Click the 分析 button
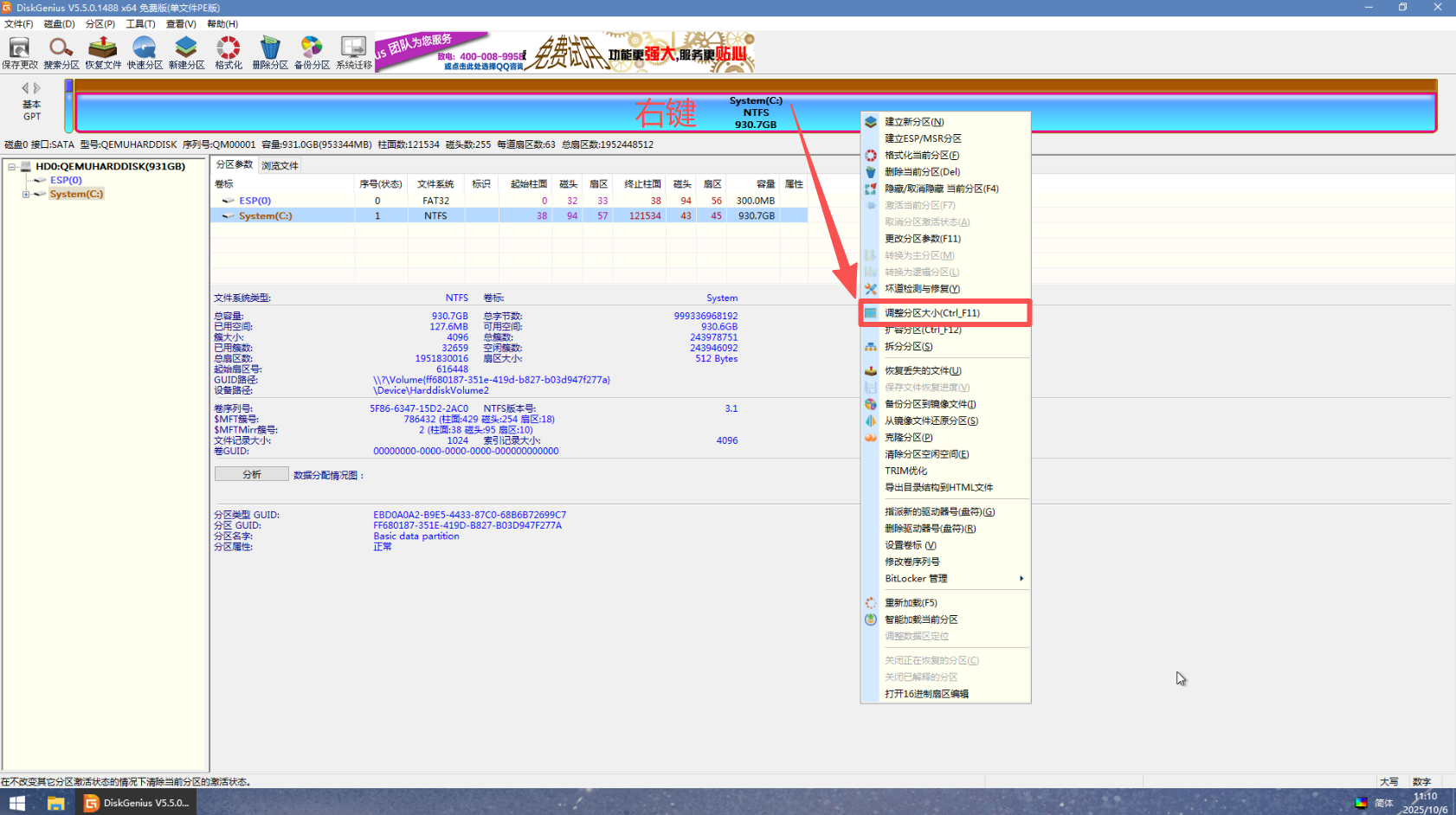The width and height of the screenshot is (1456, 815). coord(251,473)
